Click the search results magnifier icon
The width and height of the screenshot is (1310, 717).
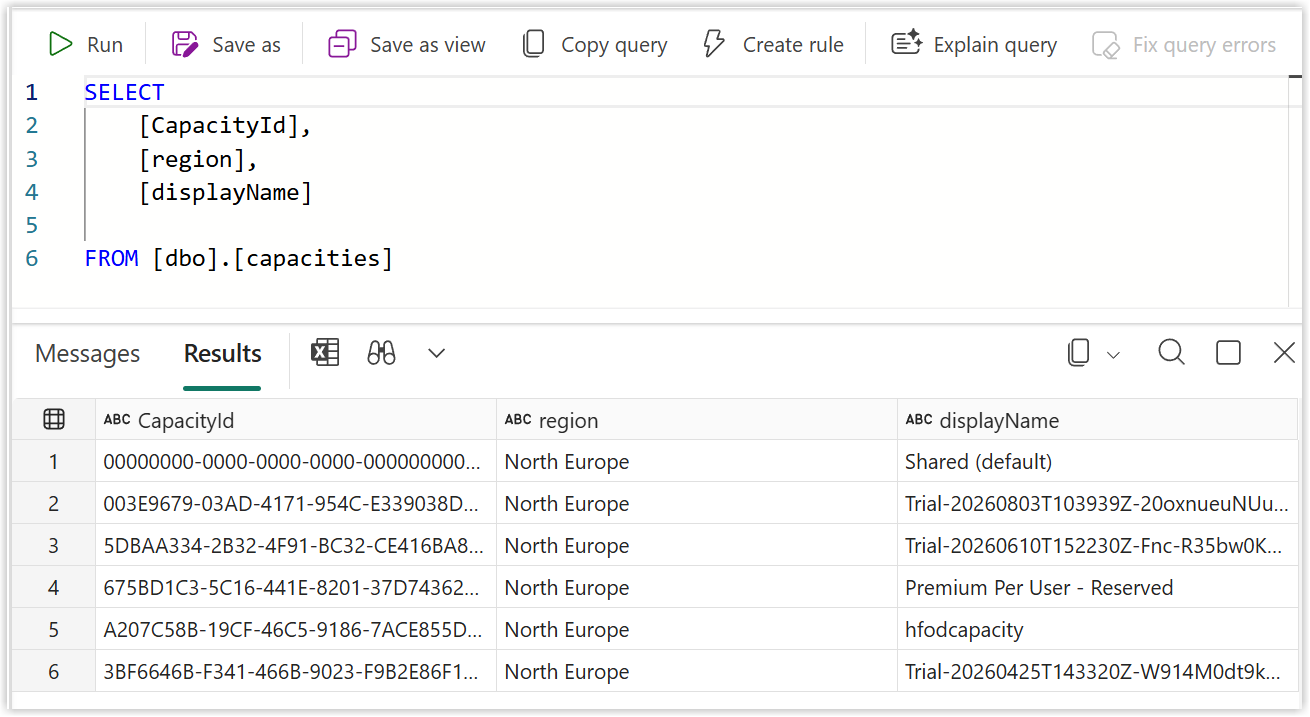click(1171, 352)
